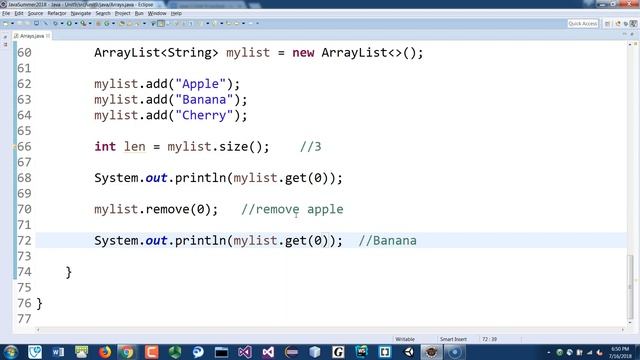Close the Arrays.java editor tab
This screenshot has height=360, width=640.
click(x=48, y=36)
